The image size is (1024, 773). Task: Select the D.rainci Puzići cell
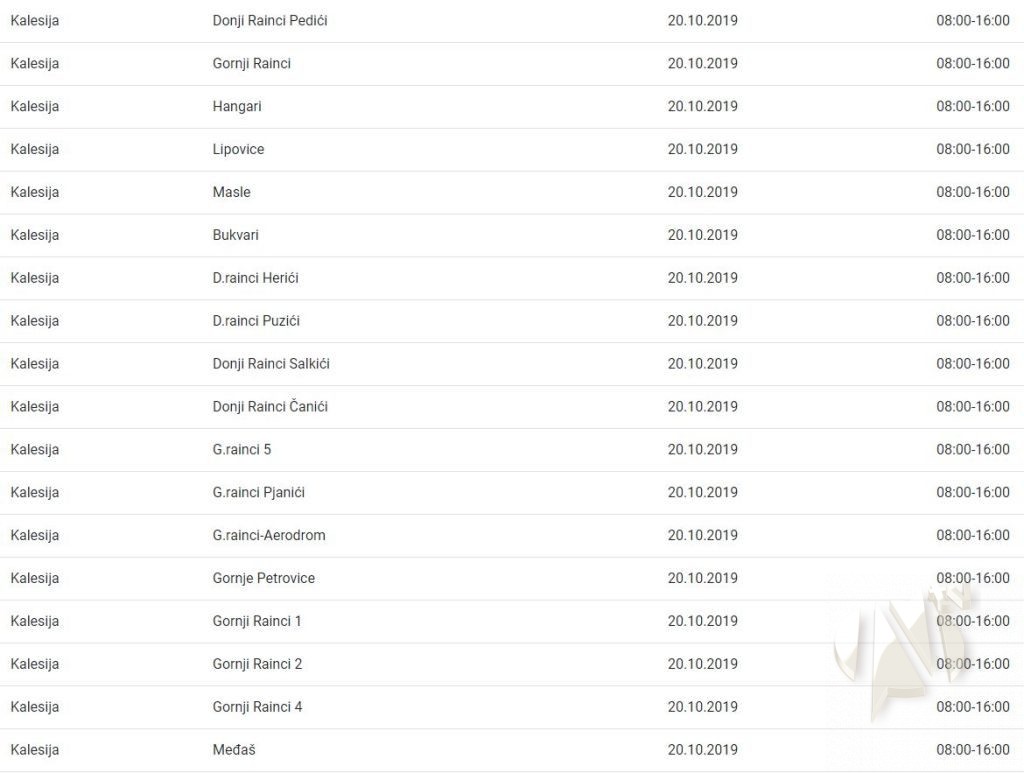tap(256, 322)
